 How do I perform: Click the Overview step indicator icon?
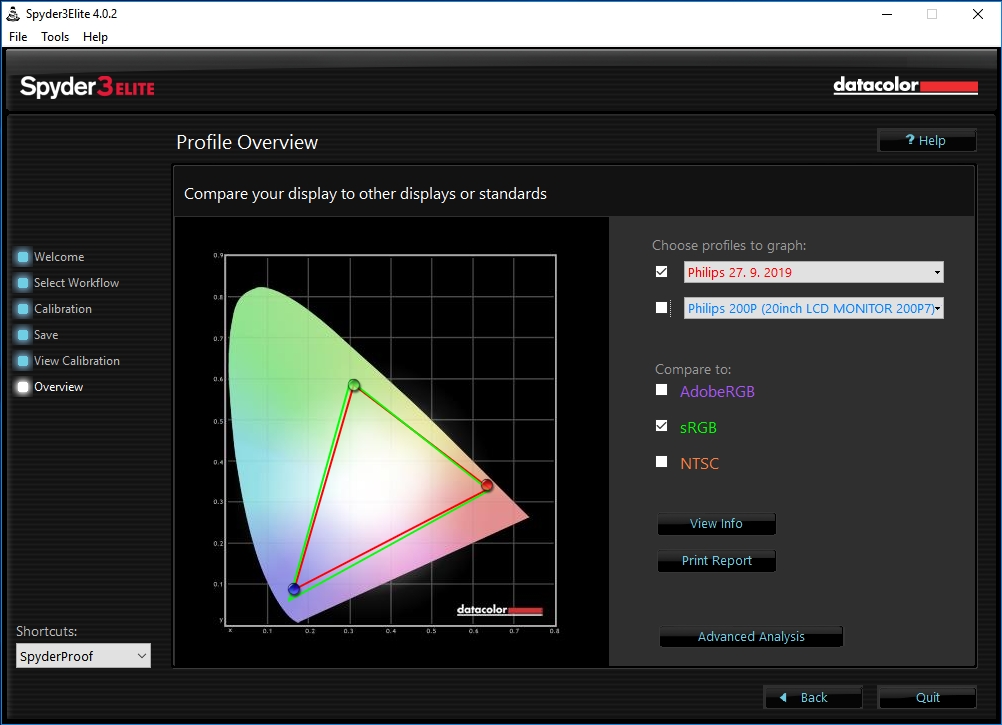23,387
